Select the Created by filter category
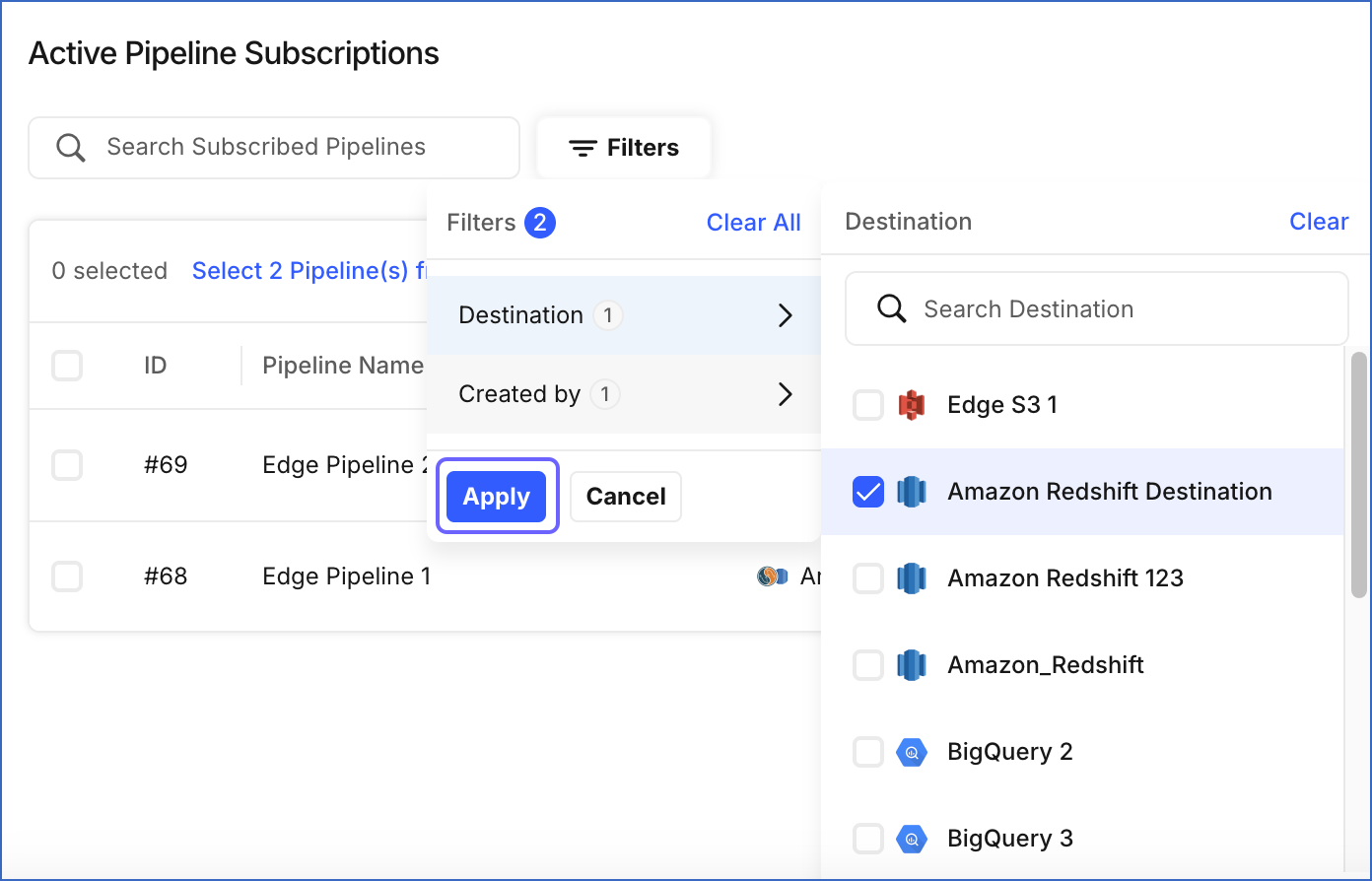This screenshot has height=881, width=1372. [x=519, y=394]
